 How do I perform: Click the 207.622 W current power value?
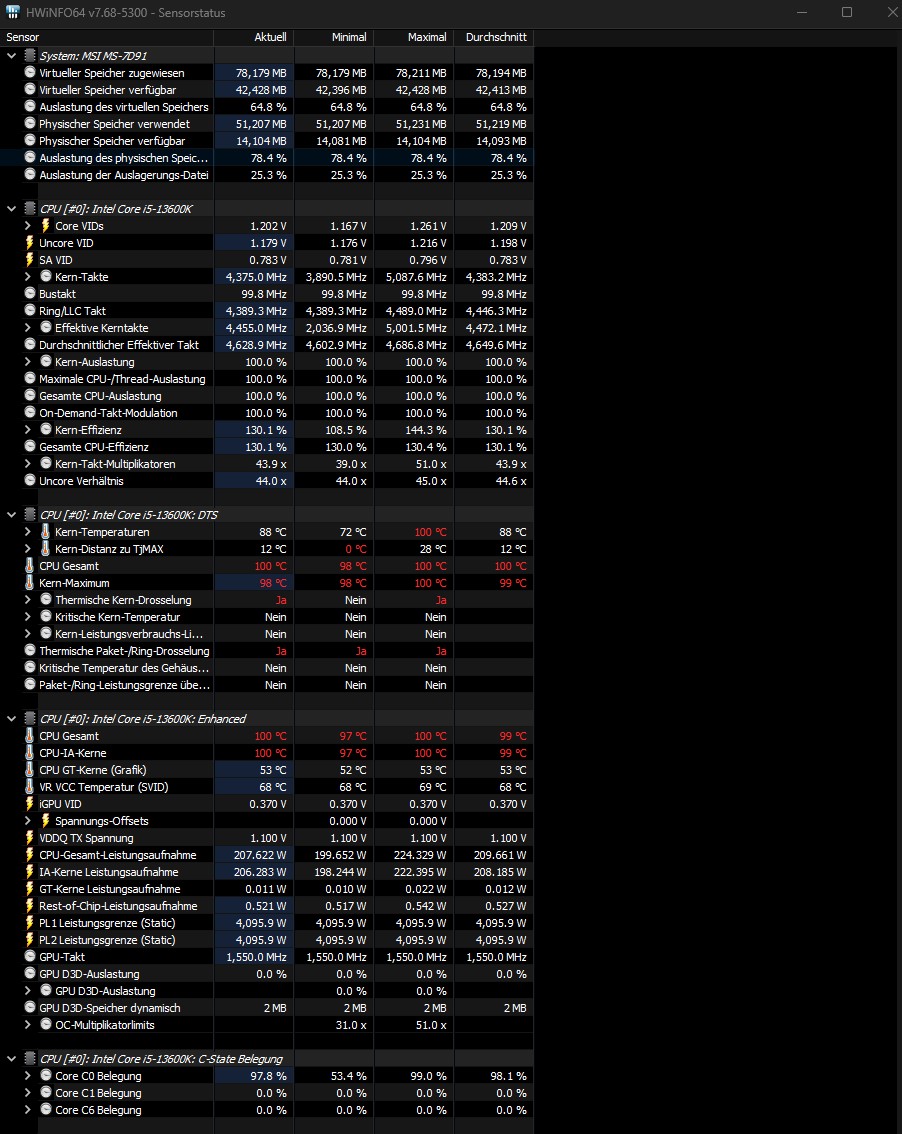point(260,855)
